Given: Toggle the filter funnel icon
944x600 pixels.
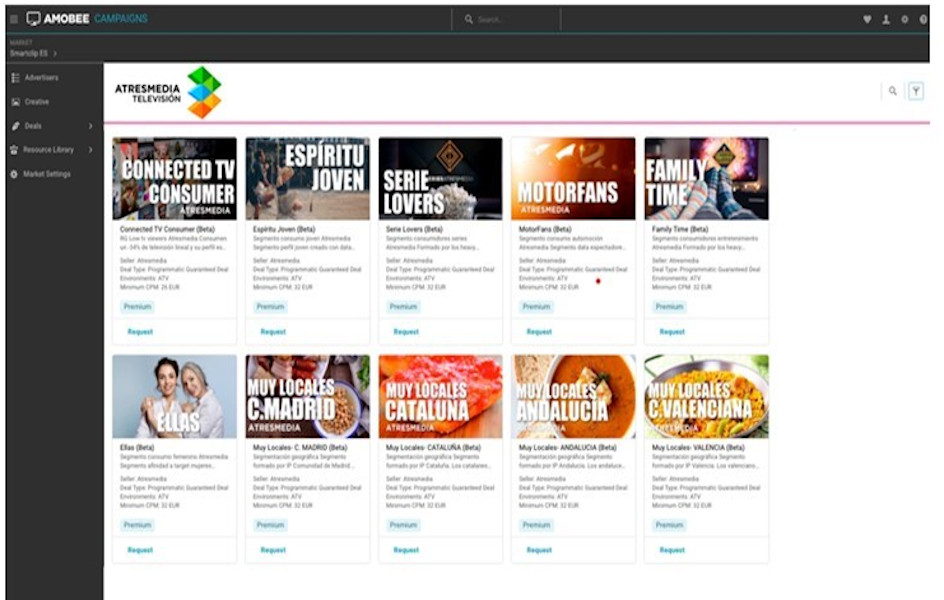Looking at the screenshot, I should (x=916, y=91).
